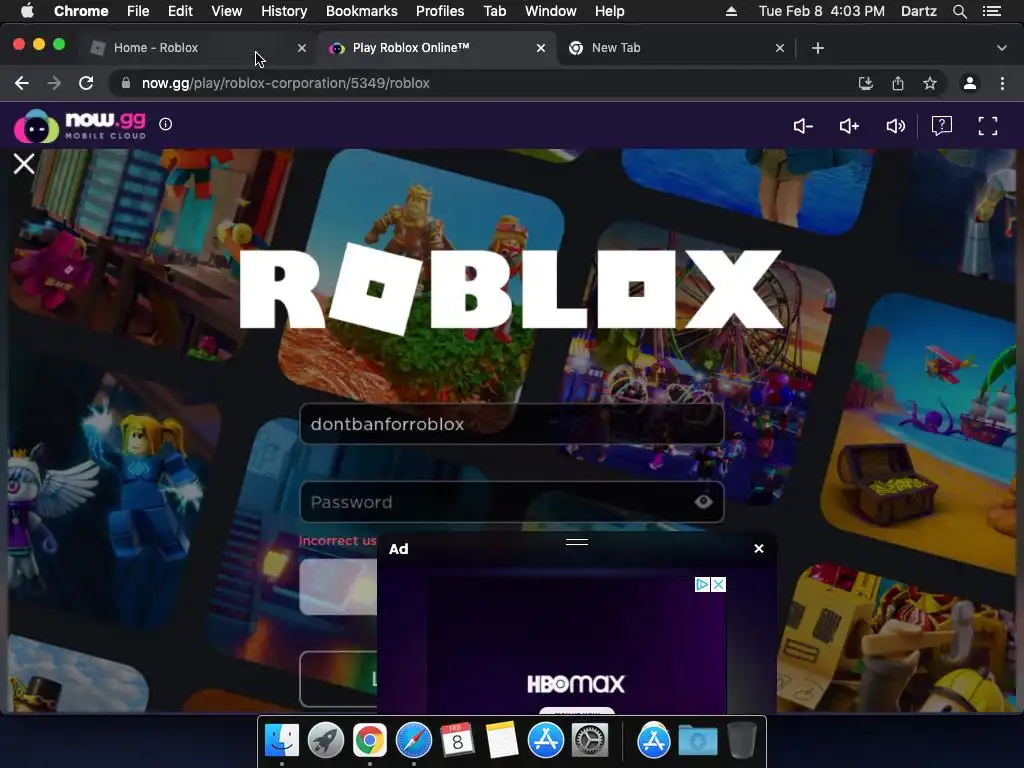The image size is (1024, 768).
Task: Open Calendar from the dock
Action: [457, 741]
